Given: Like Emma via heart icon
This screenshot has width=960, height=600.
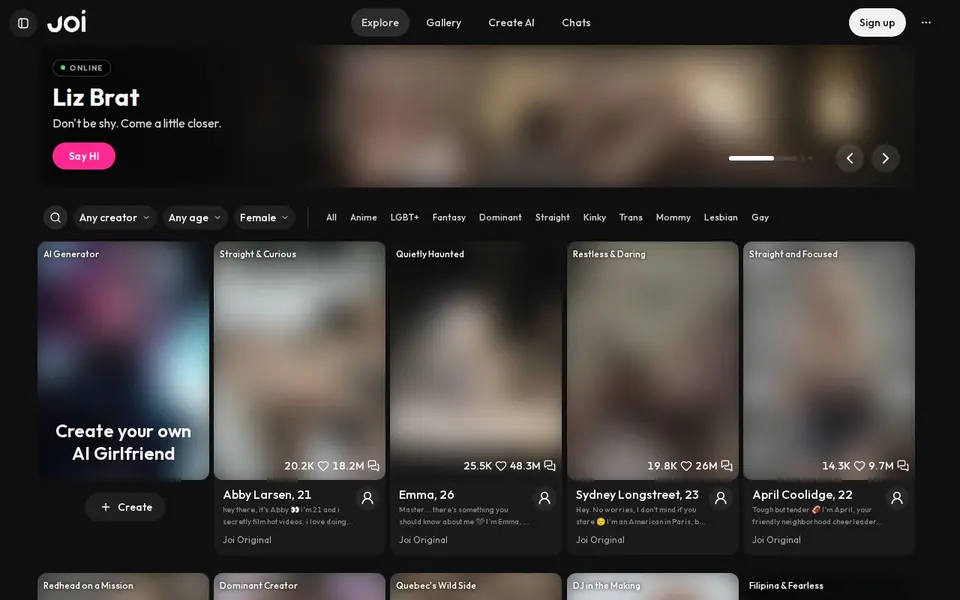Looking at the screenshot, I should (501, 466).
